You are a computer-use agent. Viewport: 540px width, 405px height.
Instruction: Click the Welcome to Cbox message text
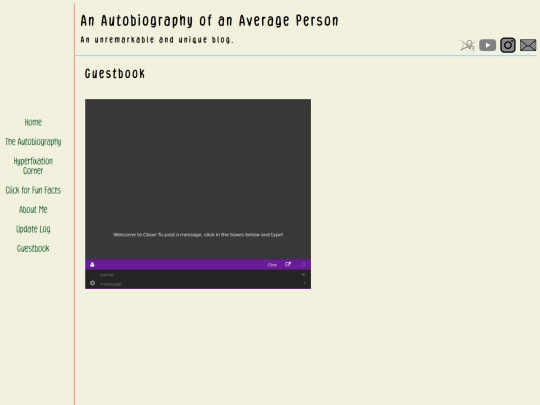pyautogui.click(x=198, y=235)
